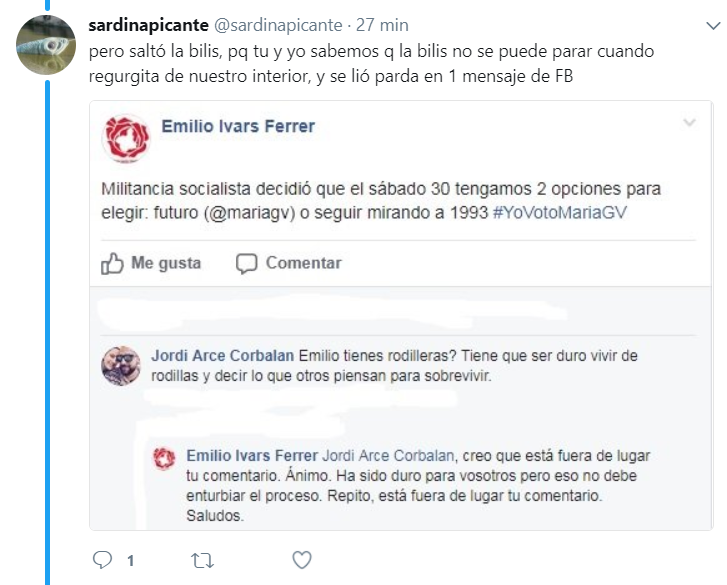Click Jordi Arce Corbalan commenter name
This screenshot has height=585, width=727.
pyautogui.click(x=223, y=356)
